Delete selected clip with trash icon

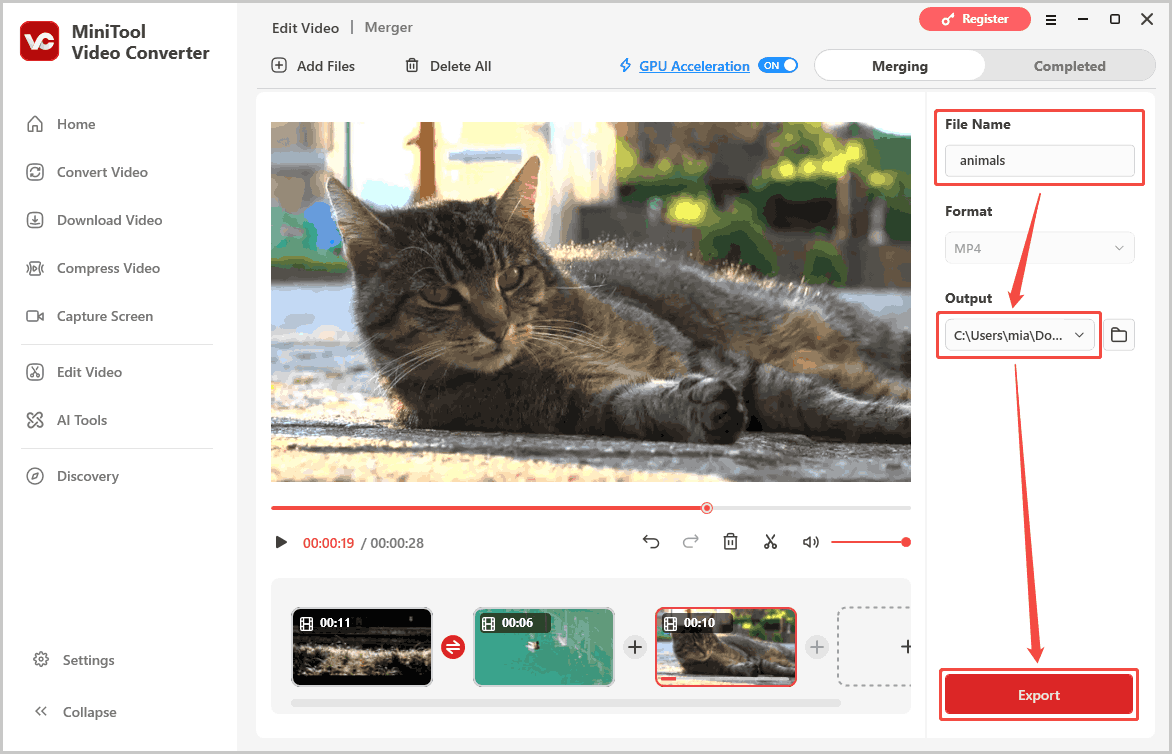[x=730, y=542]
